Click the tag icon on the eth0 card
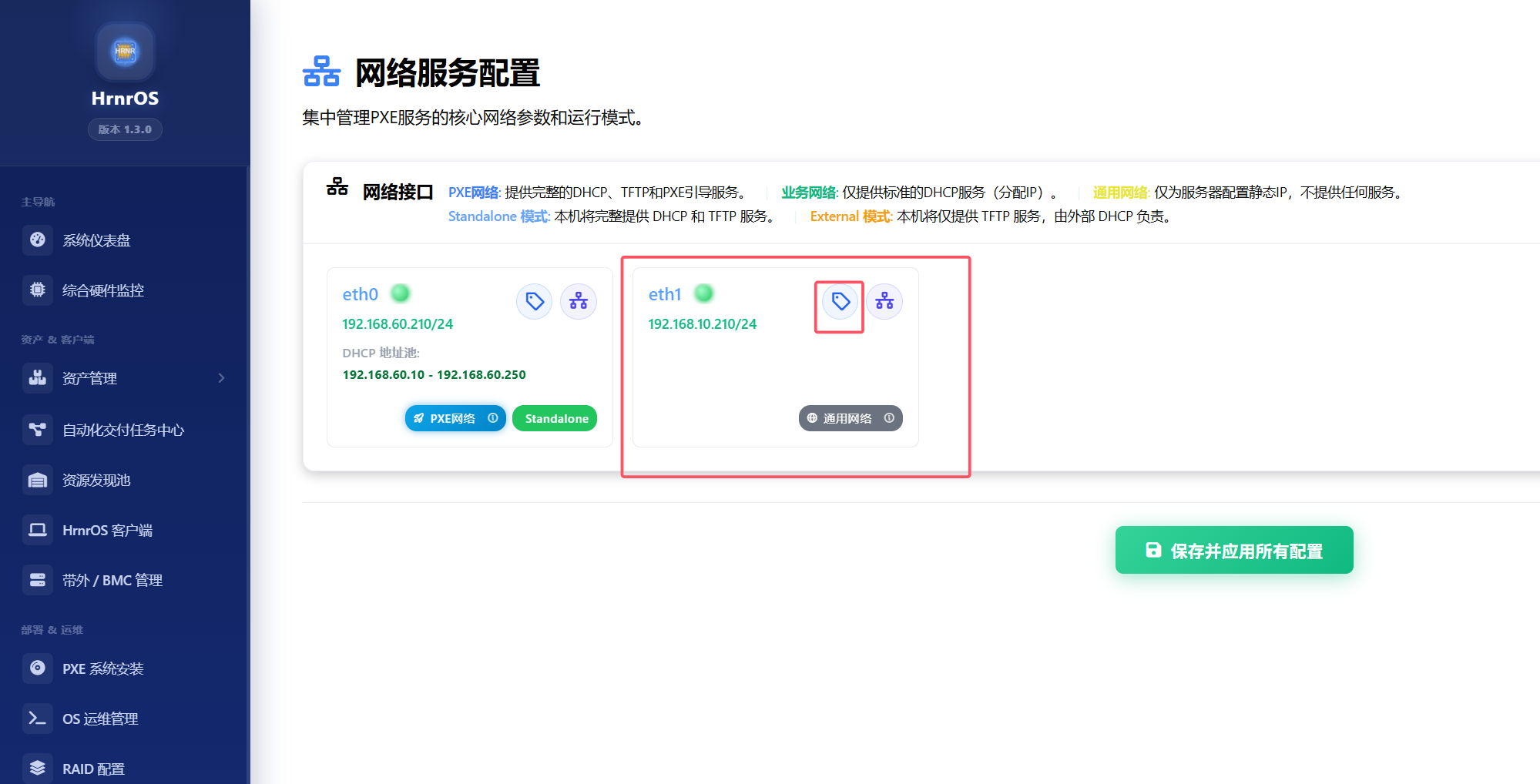The width and height of the screenshot is (1540, 784). tap(534, 302)
